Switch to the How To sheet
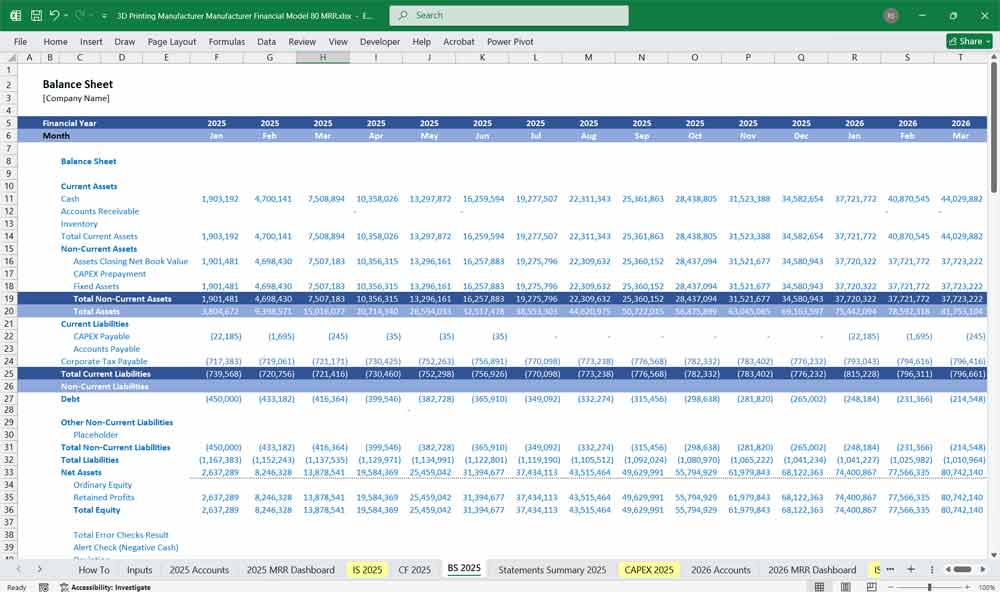The width and height of the screenshot is (1000, 592). tap(94, 570)
